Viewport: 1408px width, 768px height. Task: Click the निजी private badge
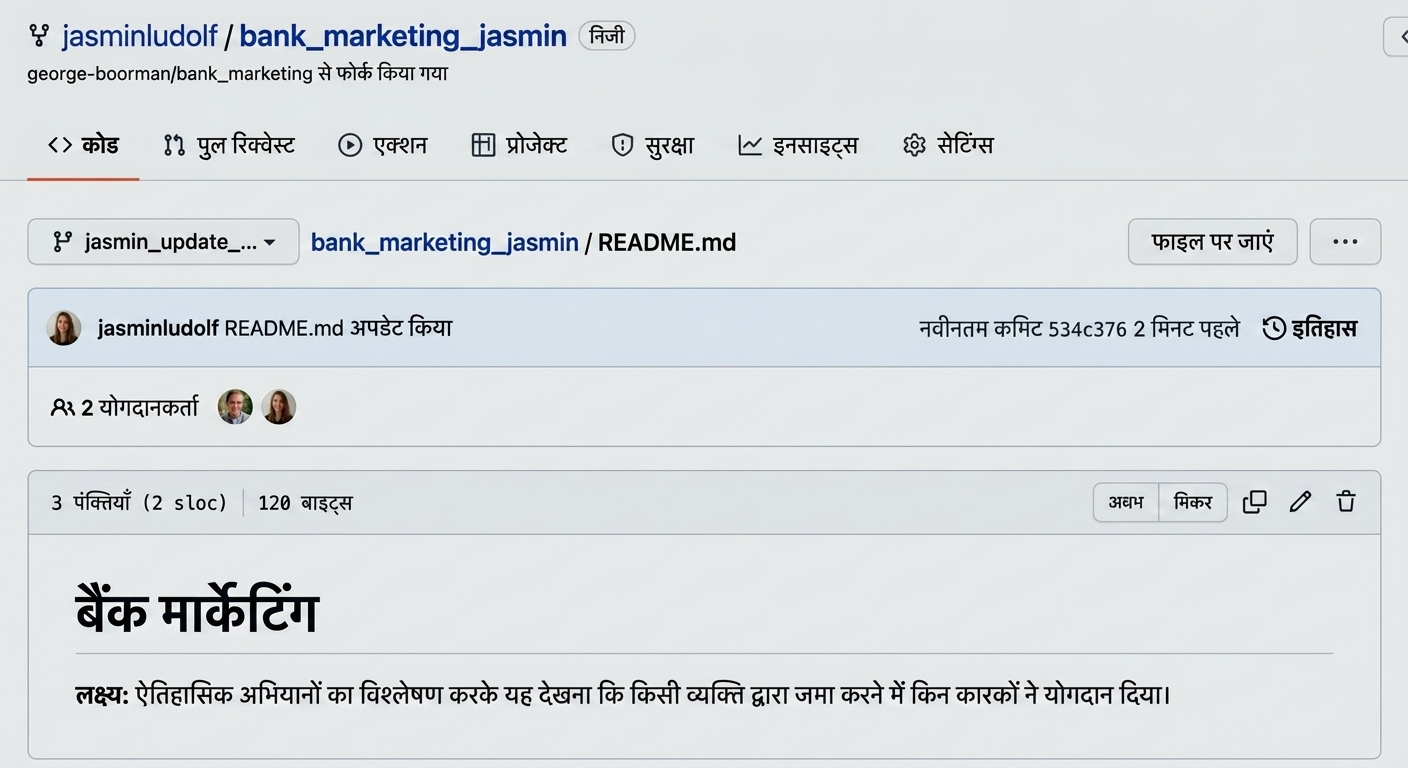click(607, 37)
